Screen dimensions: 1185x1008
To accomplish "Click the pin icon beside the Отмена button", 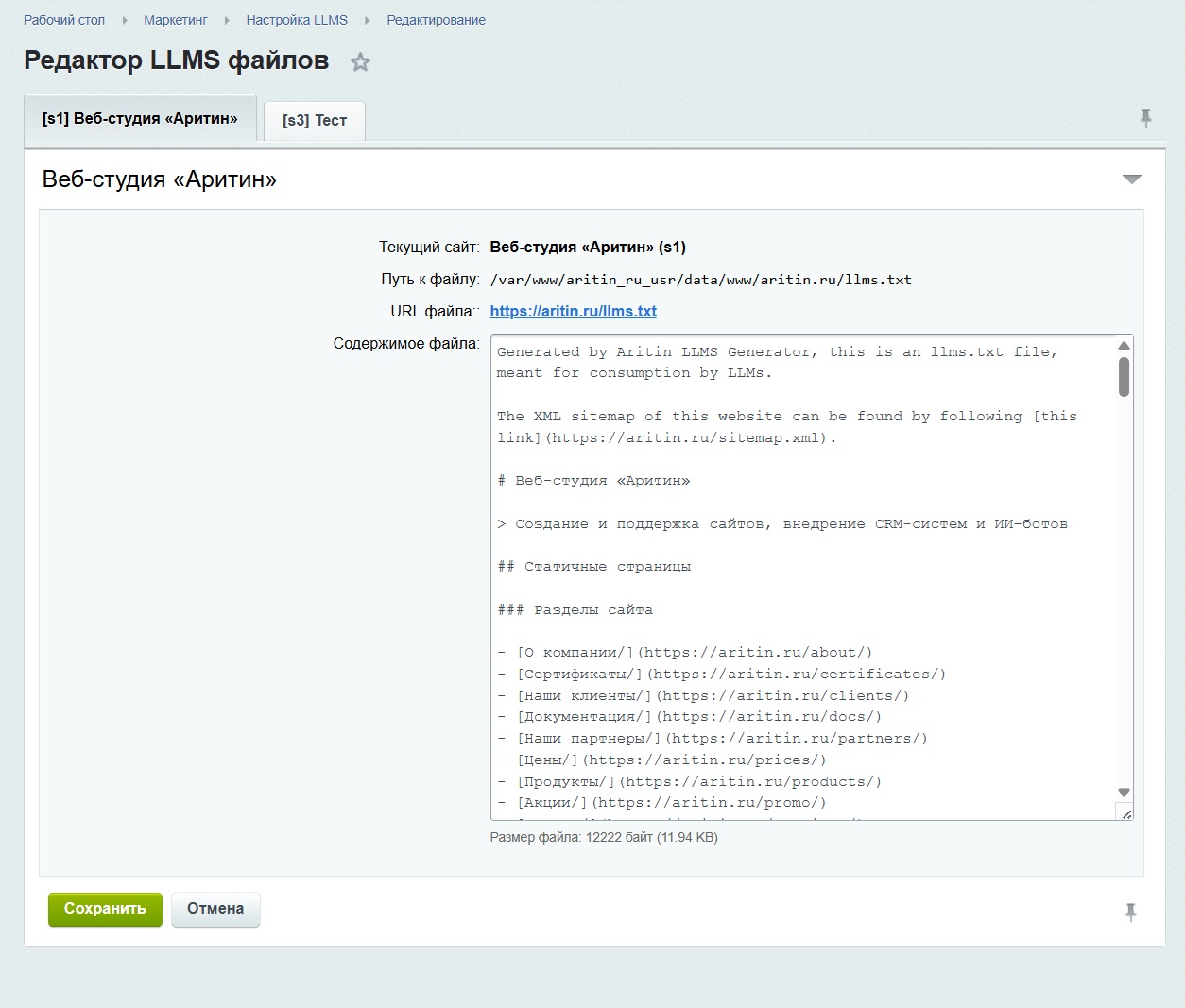I will pos(1130,912).
